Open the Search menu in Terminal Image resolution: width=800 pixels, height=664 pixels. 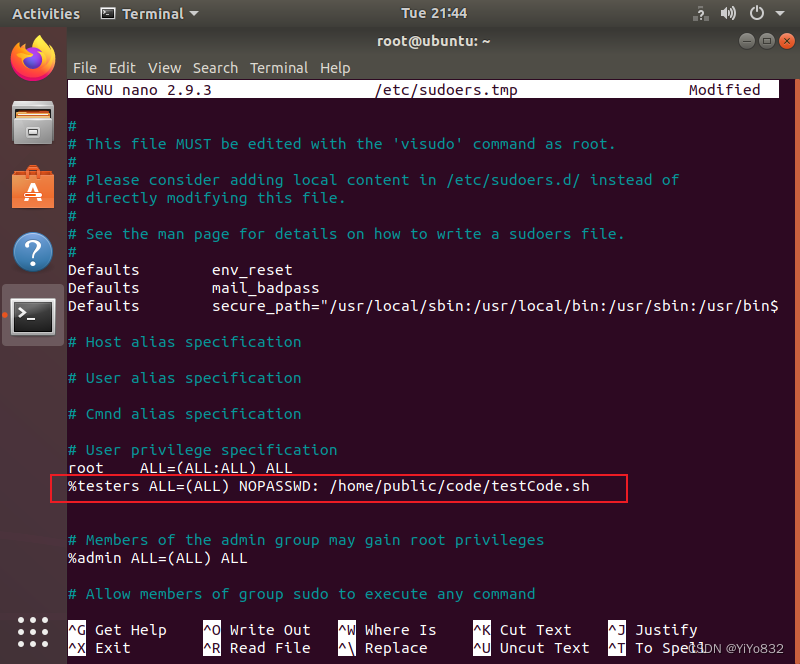point(215,68)
